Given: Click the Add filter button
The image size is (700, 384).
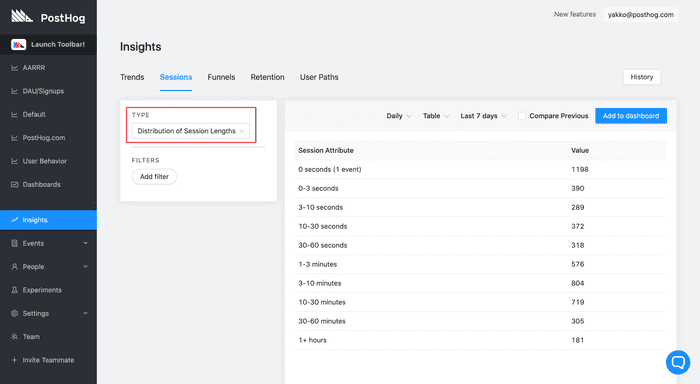Looking at the screenshot, I should [x=154, y=177].
